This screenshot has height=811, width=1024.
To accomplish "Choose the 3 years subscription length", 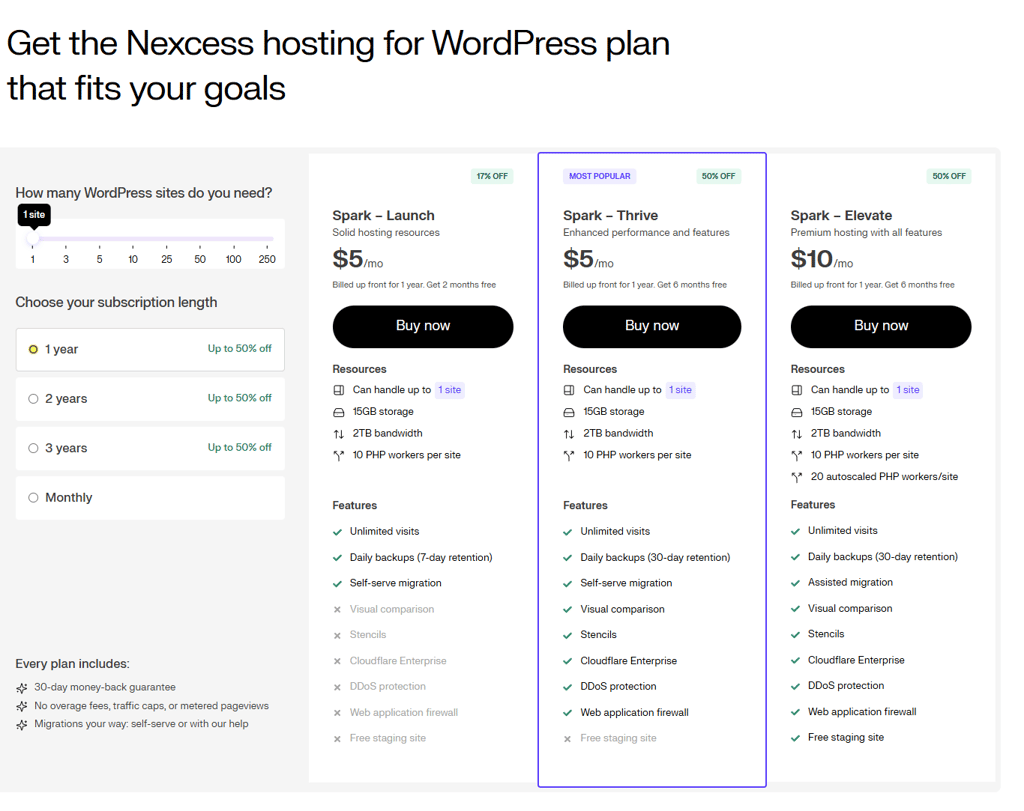I will [x=150, y=448].
